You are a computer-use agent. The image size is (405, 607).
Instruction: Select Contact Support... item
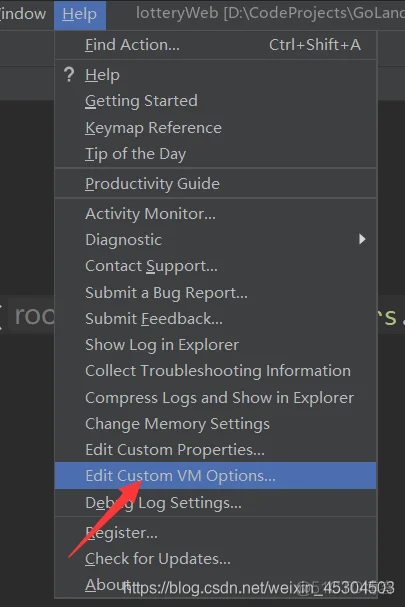point(215,266)
